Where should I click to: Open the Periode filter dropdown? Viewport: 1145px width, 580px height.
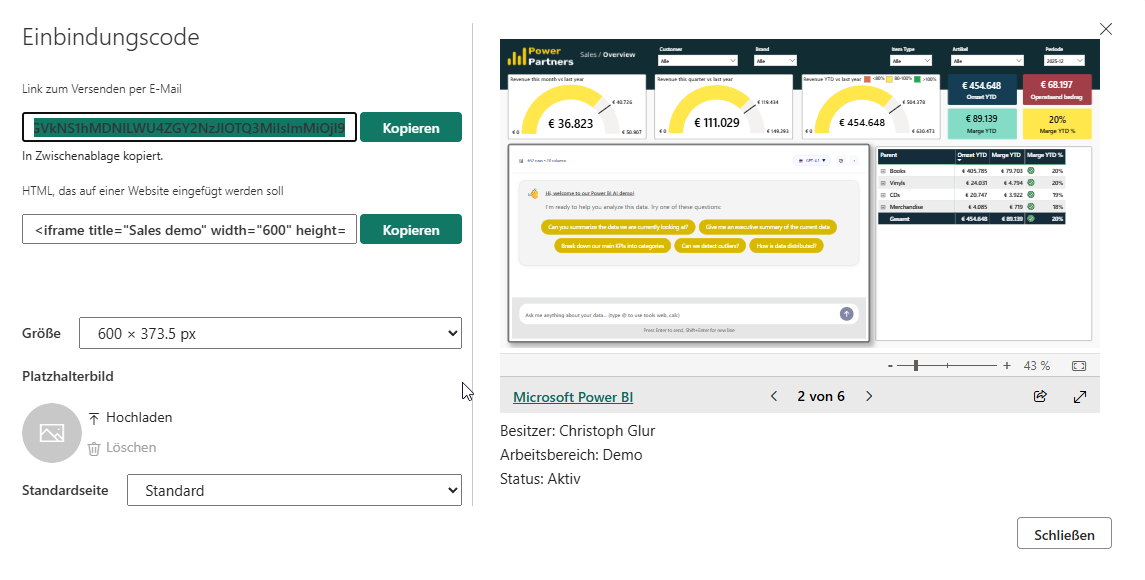tap(1064, 61)
